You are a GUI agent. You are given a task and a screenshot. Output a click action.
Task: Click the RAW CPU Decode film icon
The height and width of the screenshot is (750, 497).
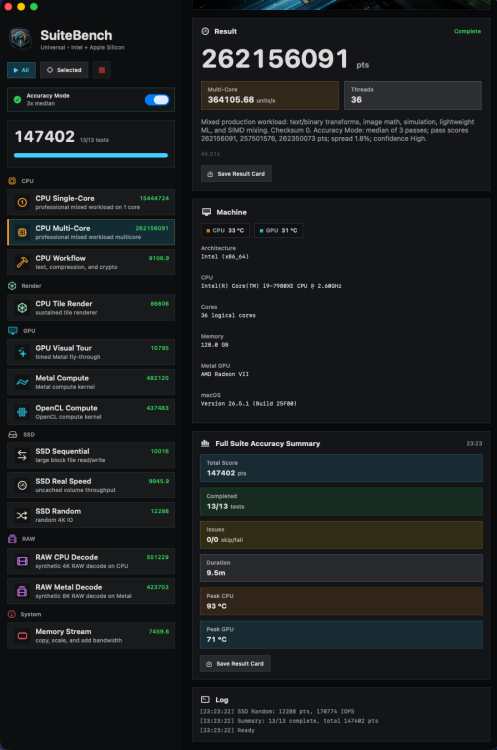pos(22,561)
